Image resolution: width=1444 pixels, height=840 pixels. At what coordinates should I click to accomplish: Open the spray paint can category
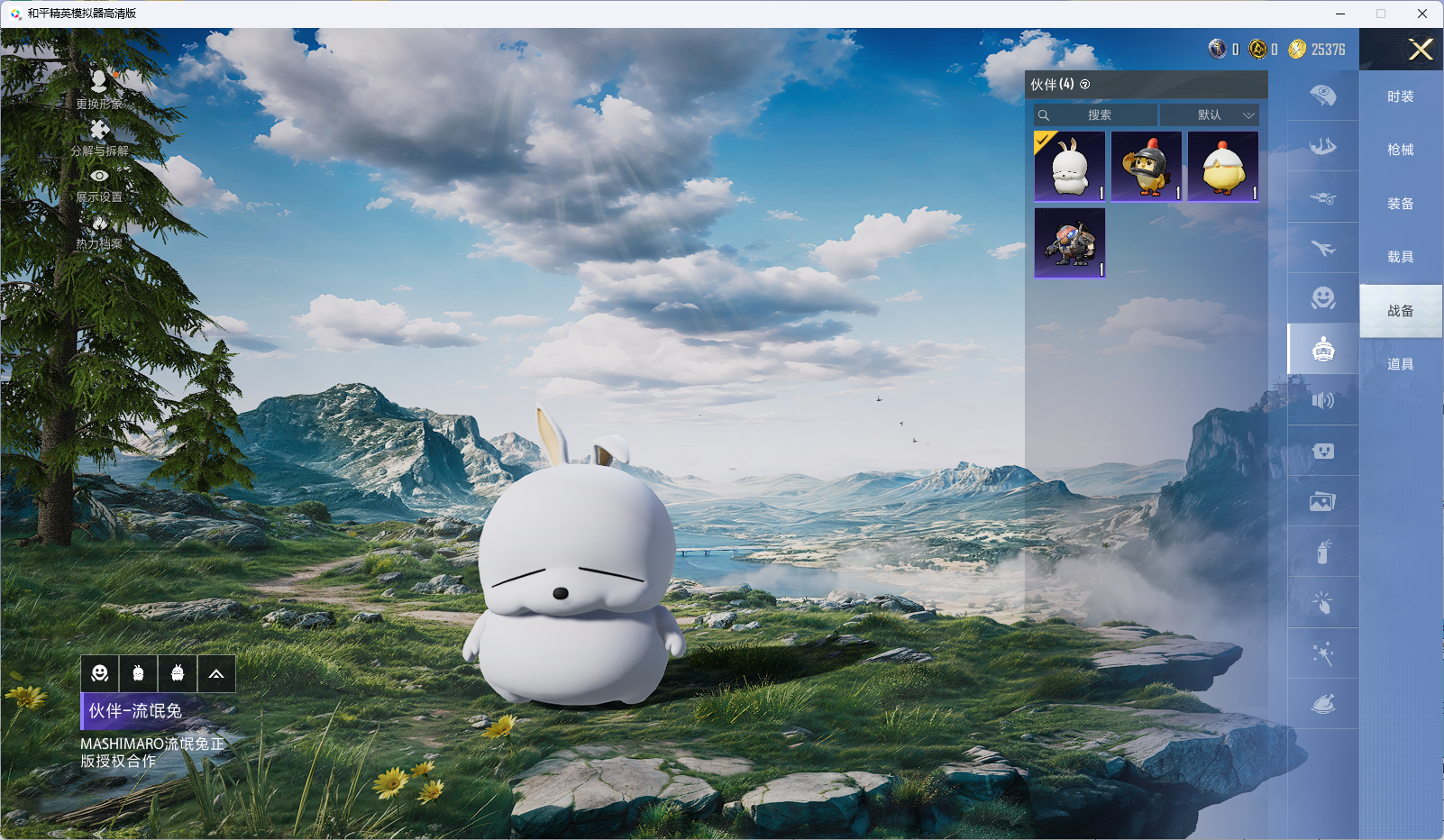tap(1322, 552)
